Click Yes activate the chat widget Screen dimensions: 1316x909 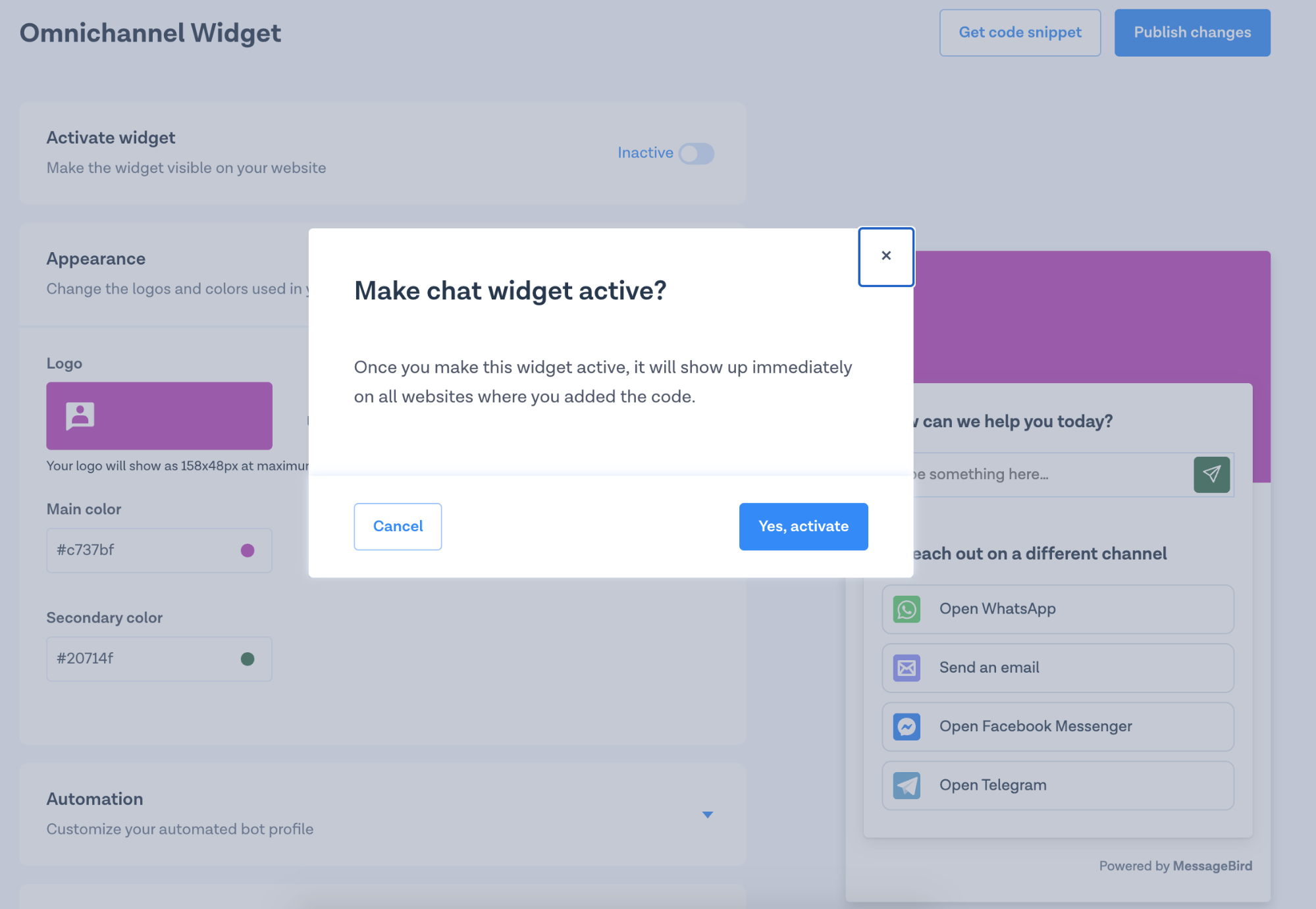[803, 526]
